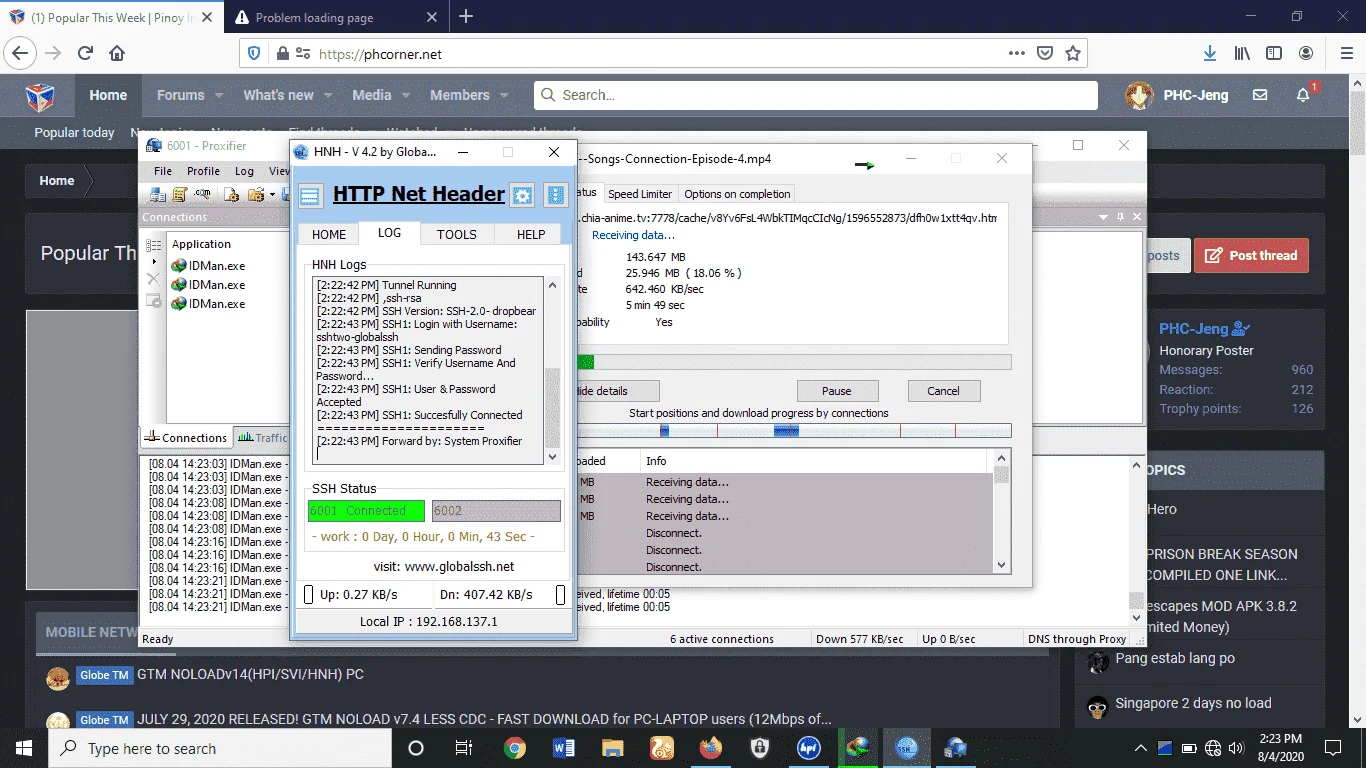Click the IDM connections progress strip
Screen dimensions: 1366x768
point(793,431)
